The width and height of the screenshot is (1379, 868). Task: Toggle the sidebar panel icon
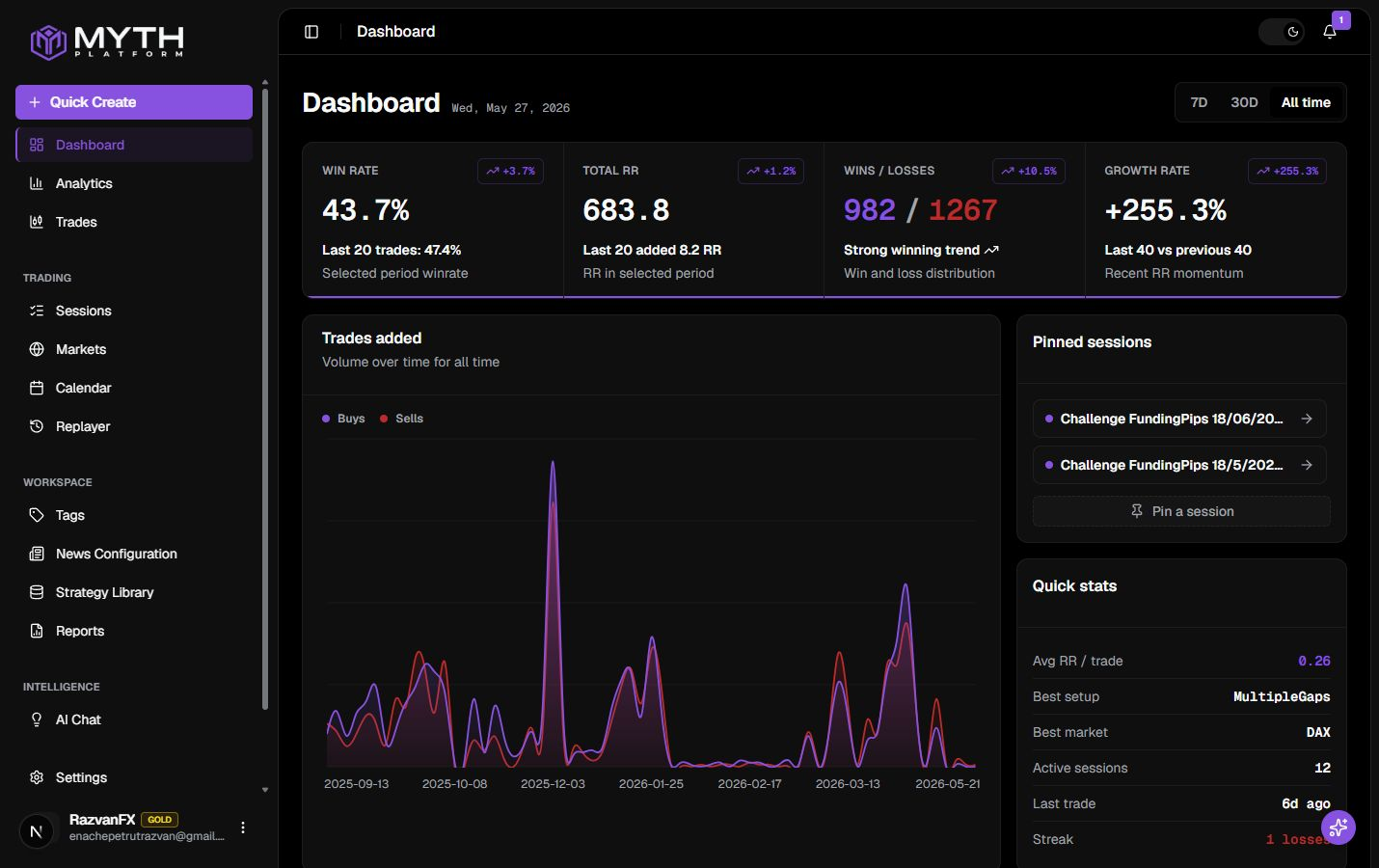click(311, 32)
